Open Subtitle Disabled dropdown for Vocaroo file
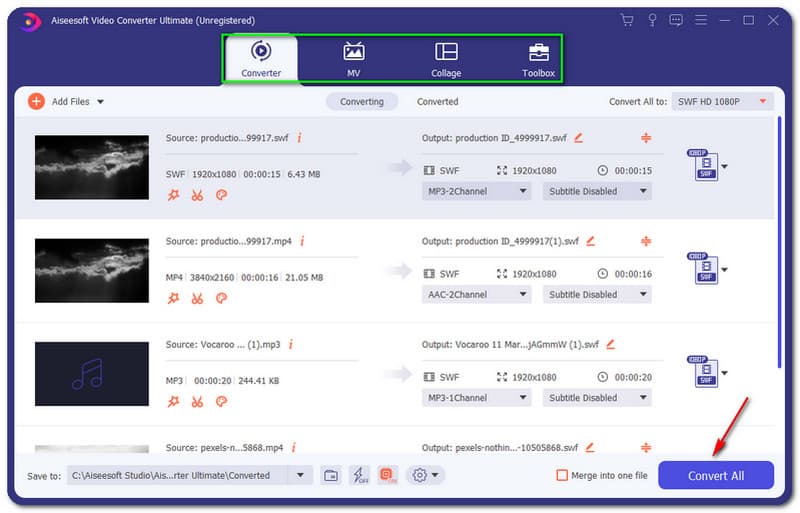The height and width of the screenshot is (513, 800). click(x=597, y=397)
